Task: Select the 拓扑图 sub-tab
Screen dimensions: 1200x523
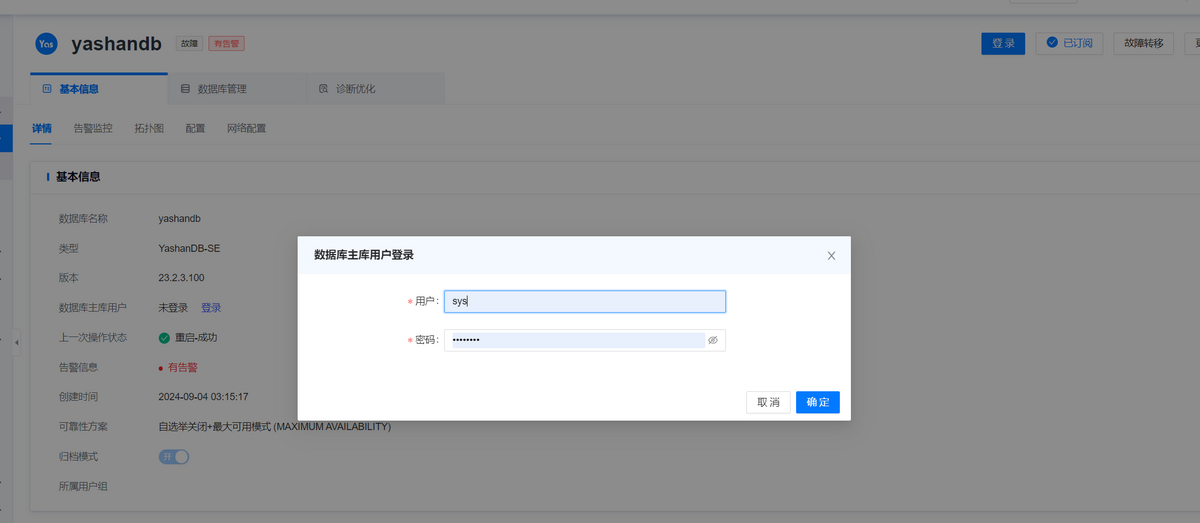Action: 149,129
